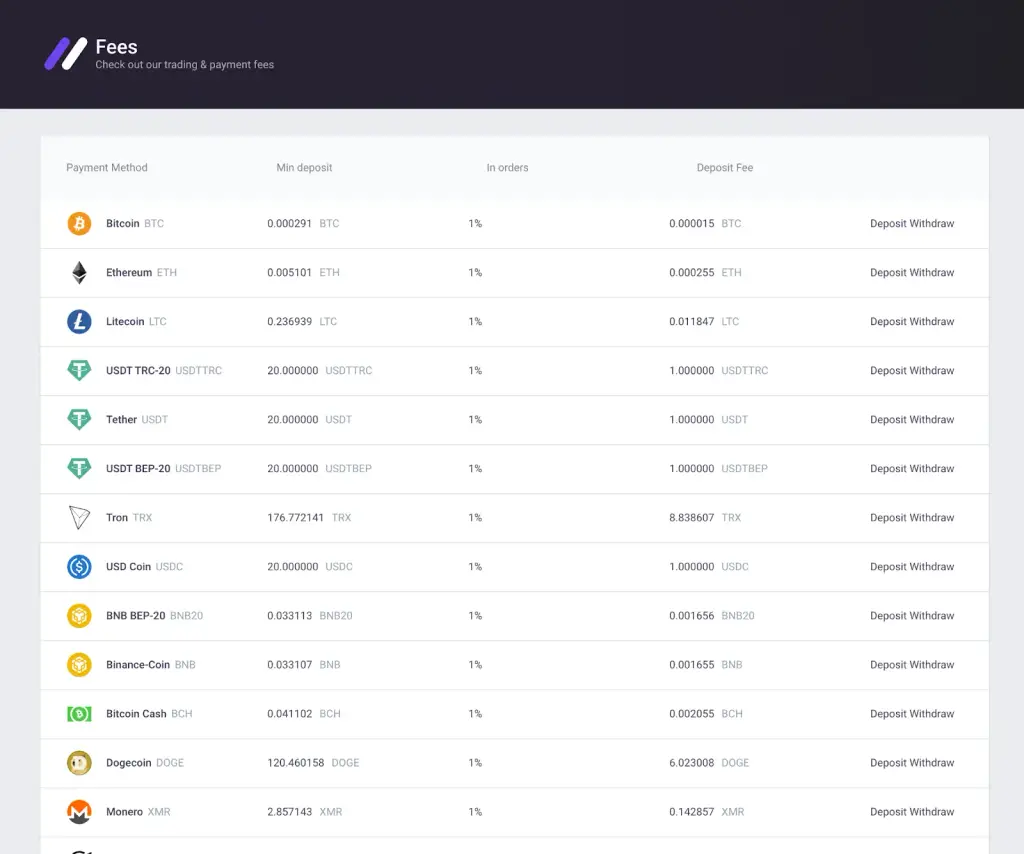This screenshot has height=854, width=1024.
Task: Click the BNB BEP-20 coin icon
Action: (79, 615)
